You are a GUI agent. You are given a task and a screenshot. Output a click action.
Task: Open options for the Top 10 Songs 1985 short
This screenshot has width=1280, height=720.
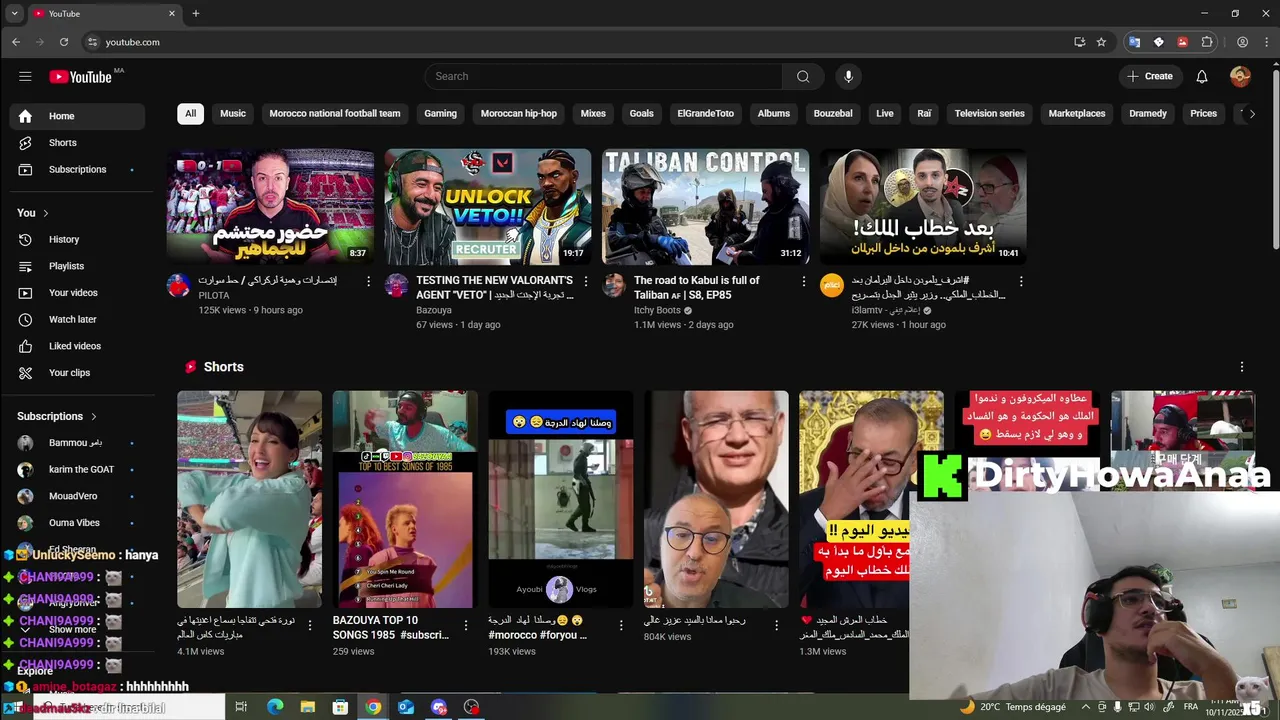[x=465, y=625]
